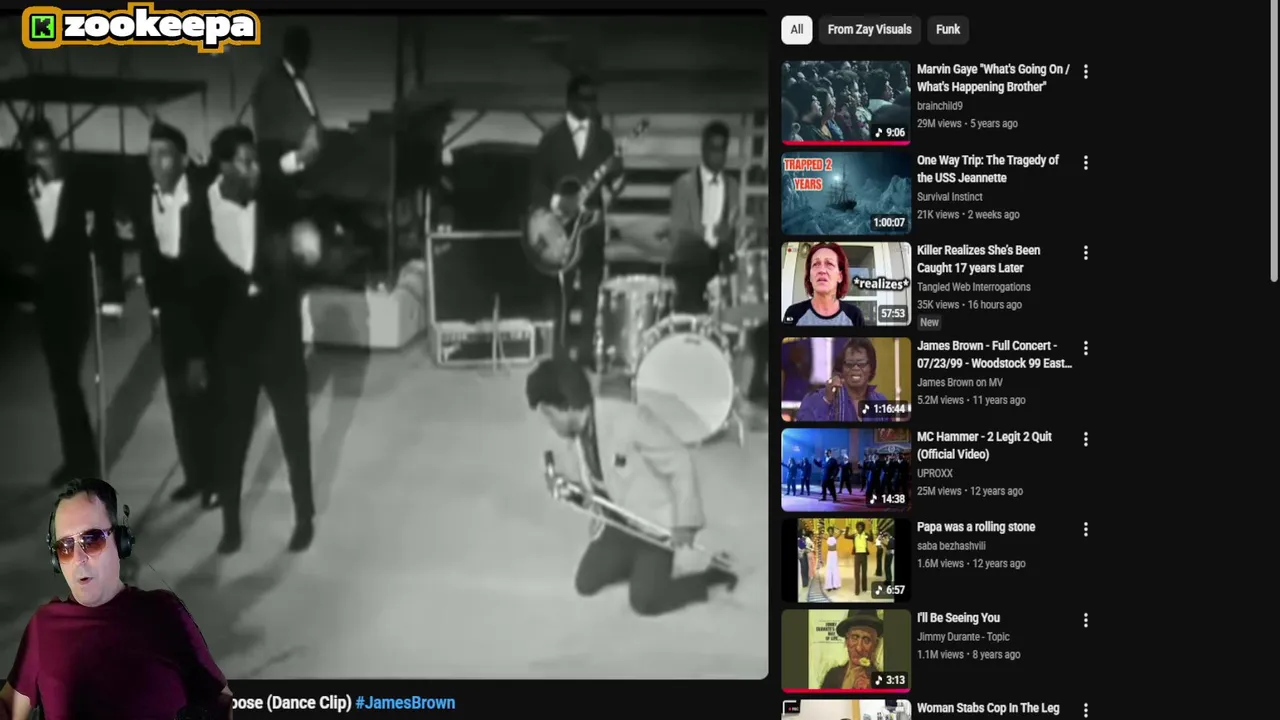Open One Way Trip video title
Screen dimensions: 1280x720
click(x=988, y=169)
